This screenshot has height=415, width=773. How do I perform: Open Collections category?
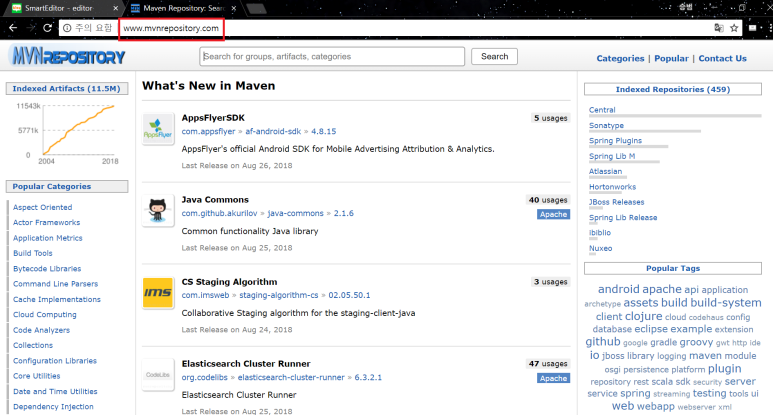pyautogui.click(x=33, y=346)
